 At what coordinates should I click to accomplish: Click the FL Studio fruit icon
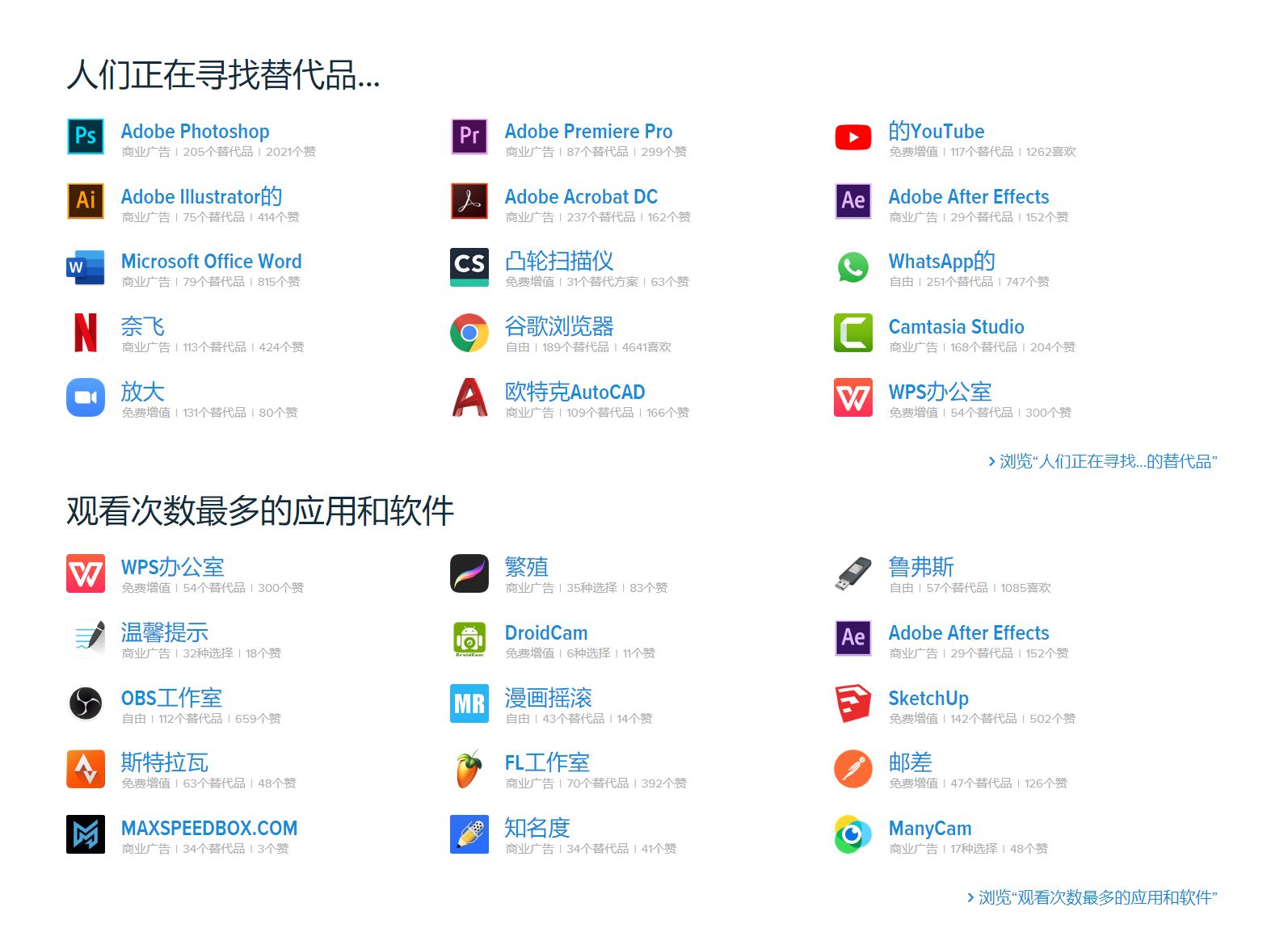click(x=469, y=769)
